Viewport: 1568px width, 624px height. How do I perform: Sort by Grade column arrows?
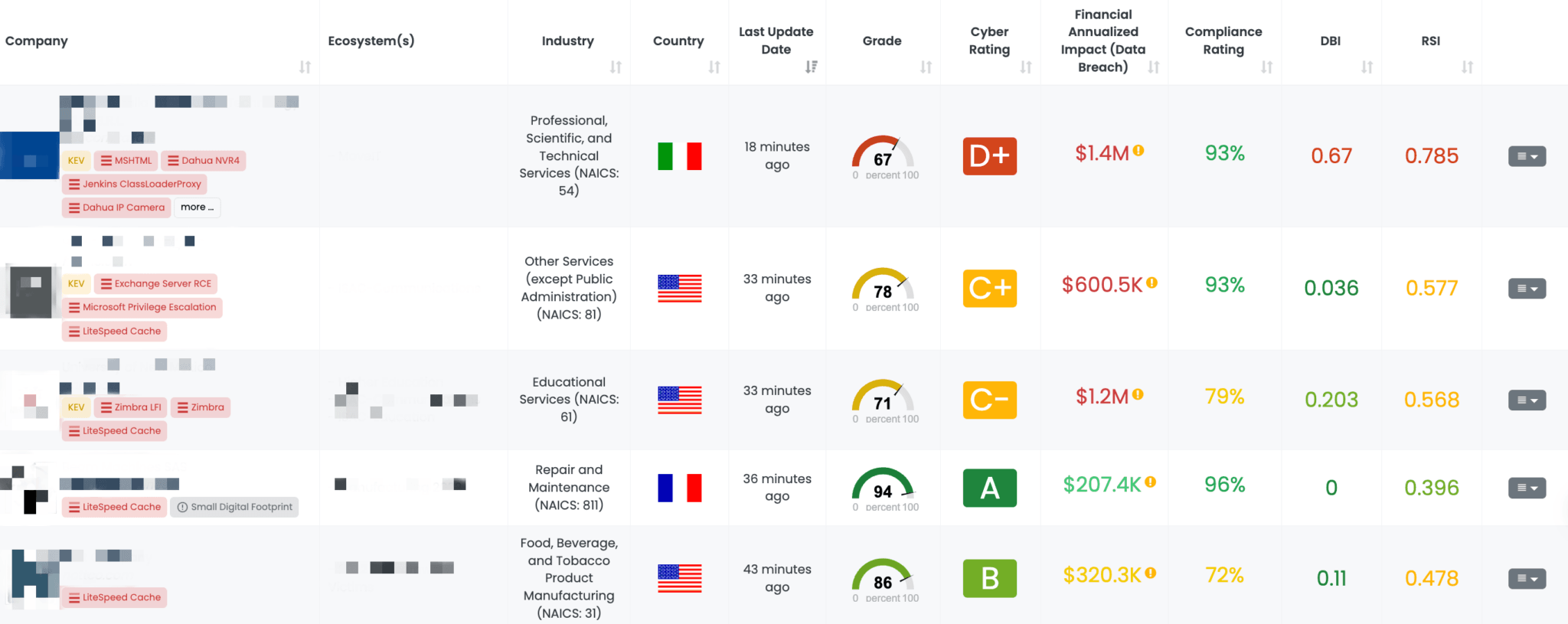point(926,67)
